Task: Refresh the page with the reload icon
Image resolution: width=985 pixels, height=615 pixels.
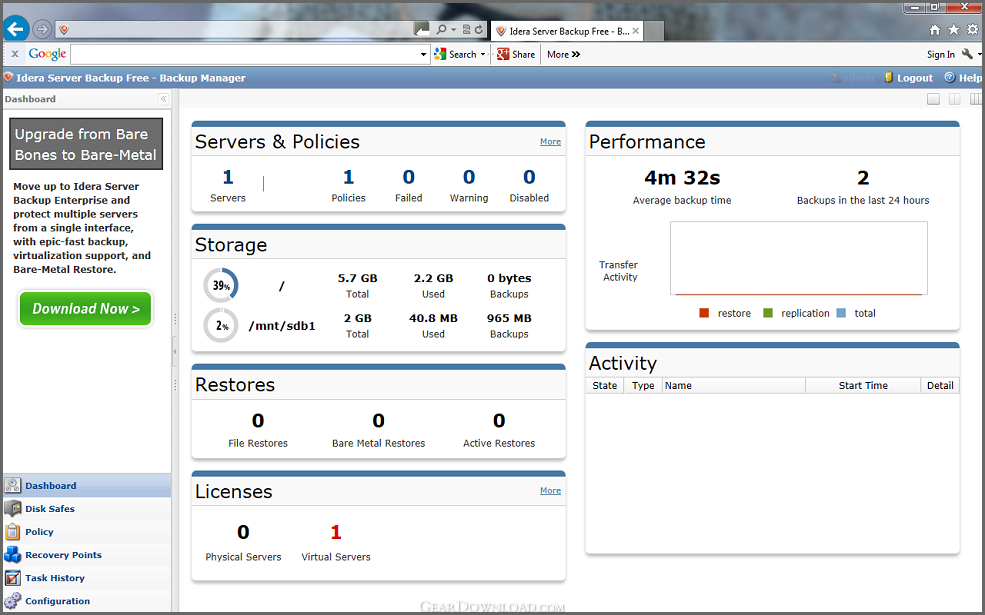Action: point(479,30)
